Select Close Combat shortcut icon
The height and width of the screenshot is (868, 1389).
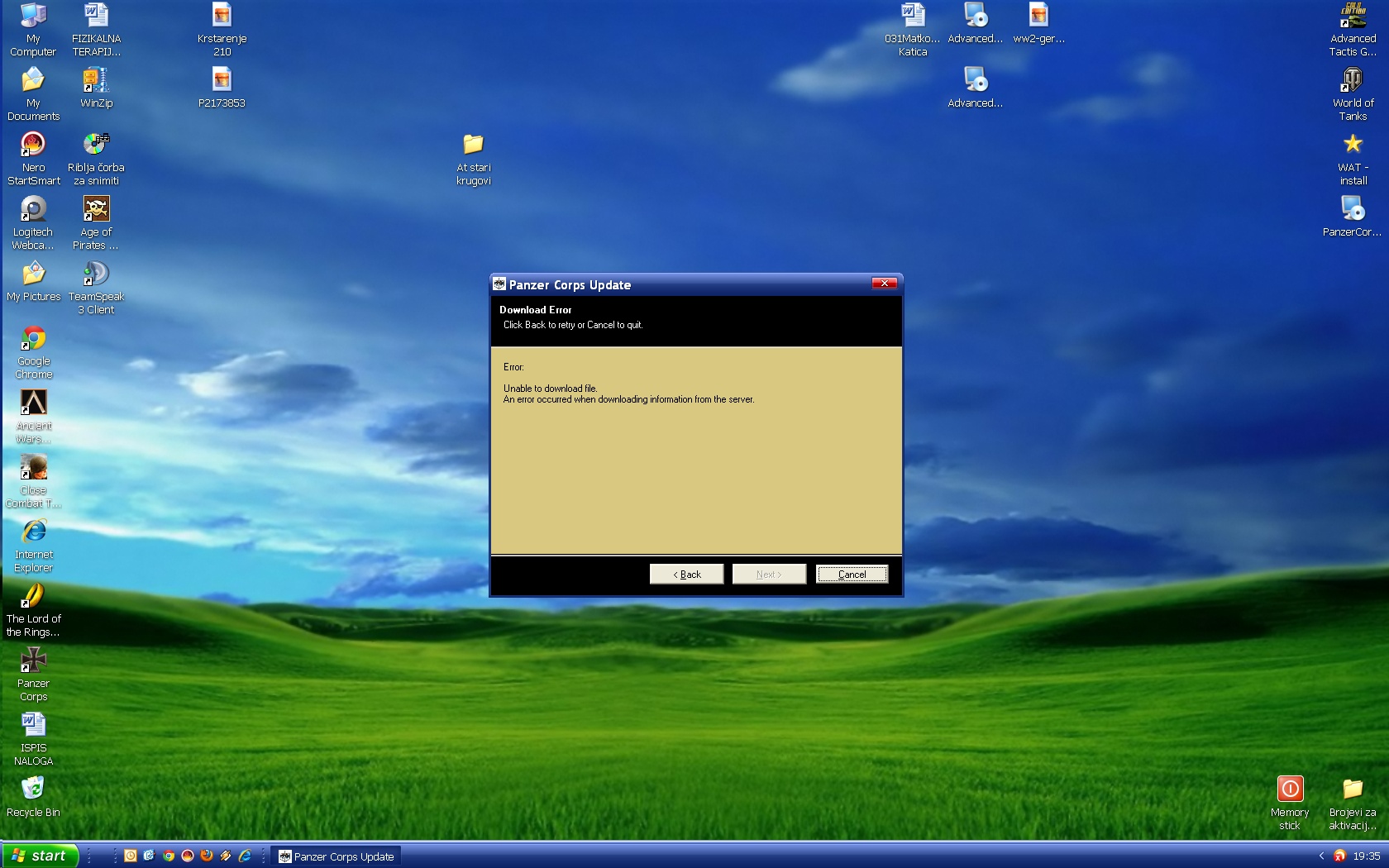click(x=33, y=480)
